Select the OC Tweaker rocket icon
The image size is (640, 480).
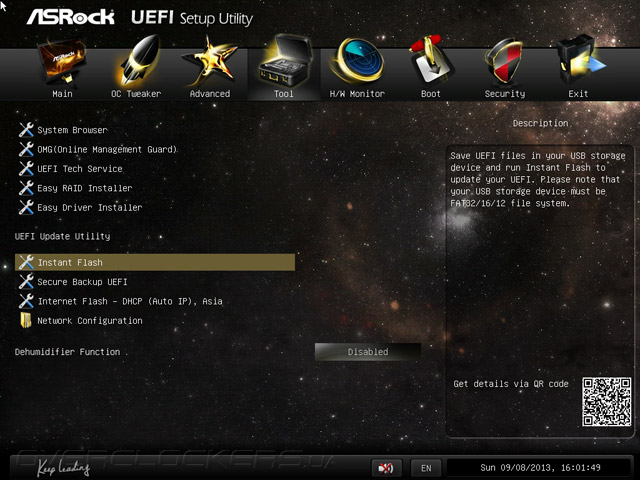138,61
